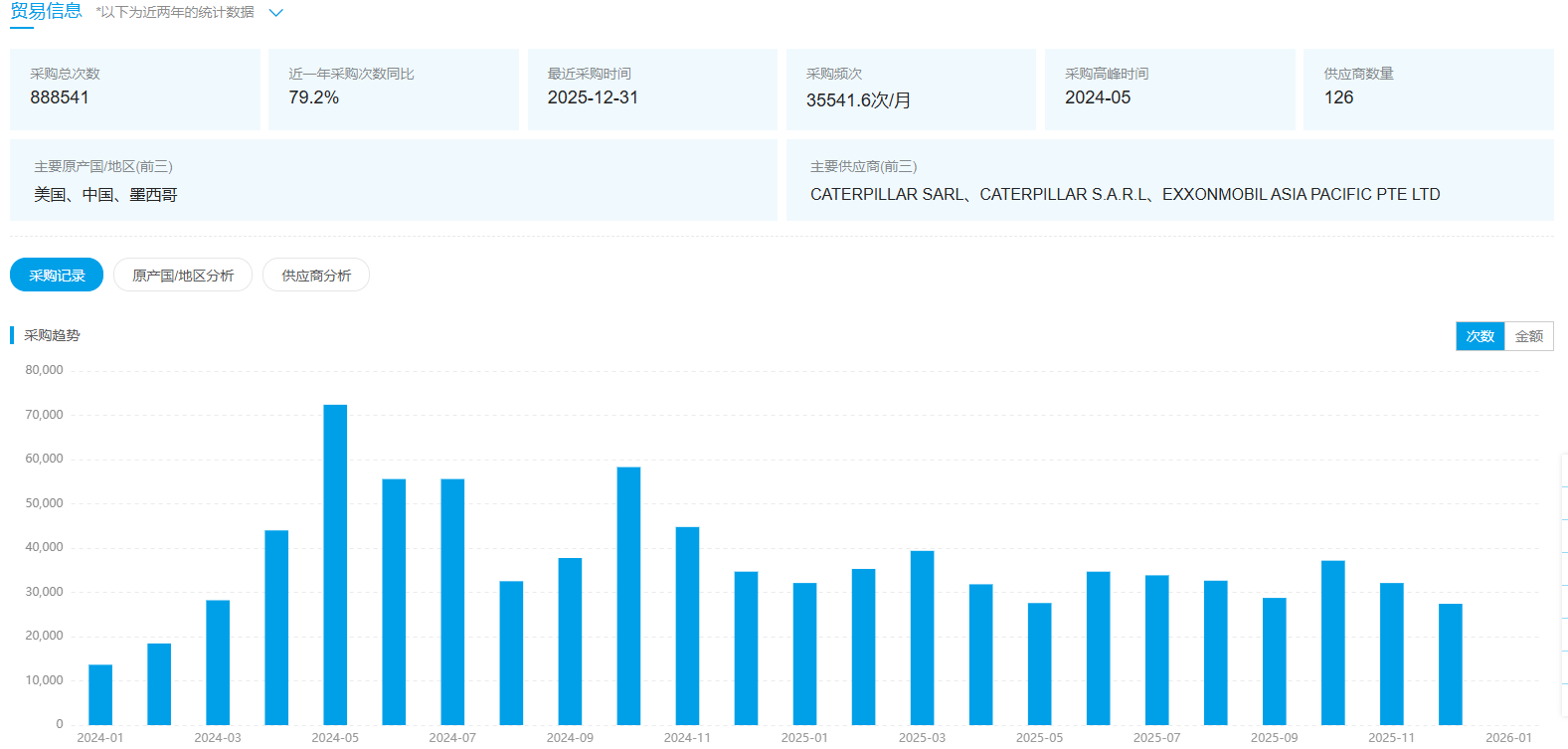Viewport: 1568px width, 749px height.
Task: Toggle the chart to 次数 view
Action: [x=1480, y=336]
